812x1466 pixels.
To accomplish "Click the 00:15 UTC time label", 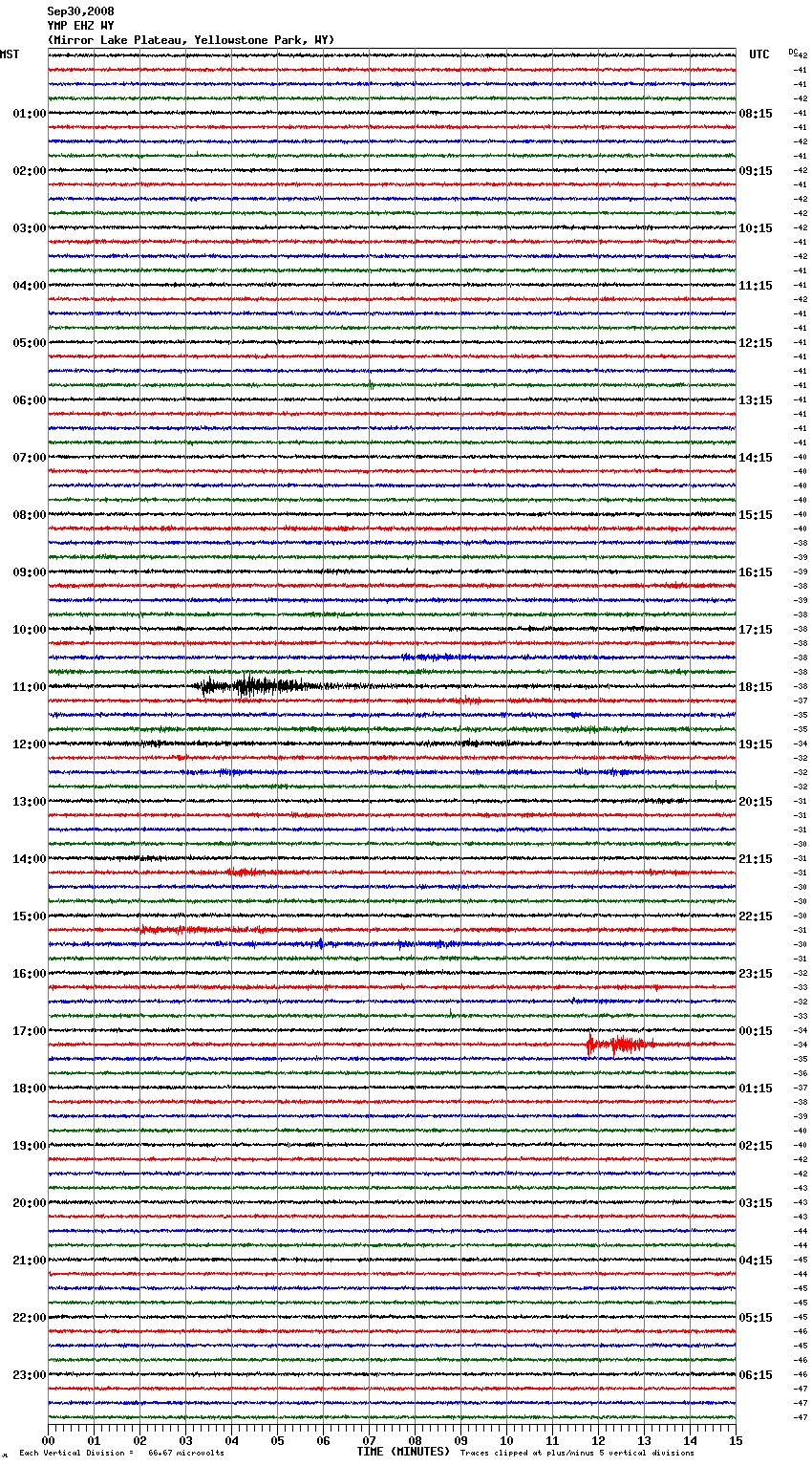I will click(756, 1031).
